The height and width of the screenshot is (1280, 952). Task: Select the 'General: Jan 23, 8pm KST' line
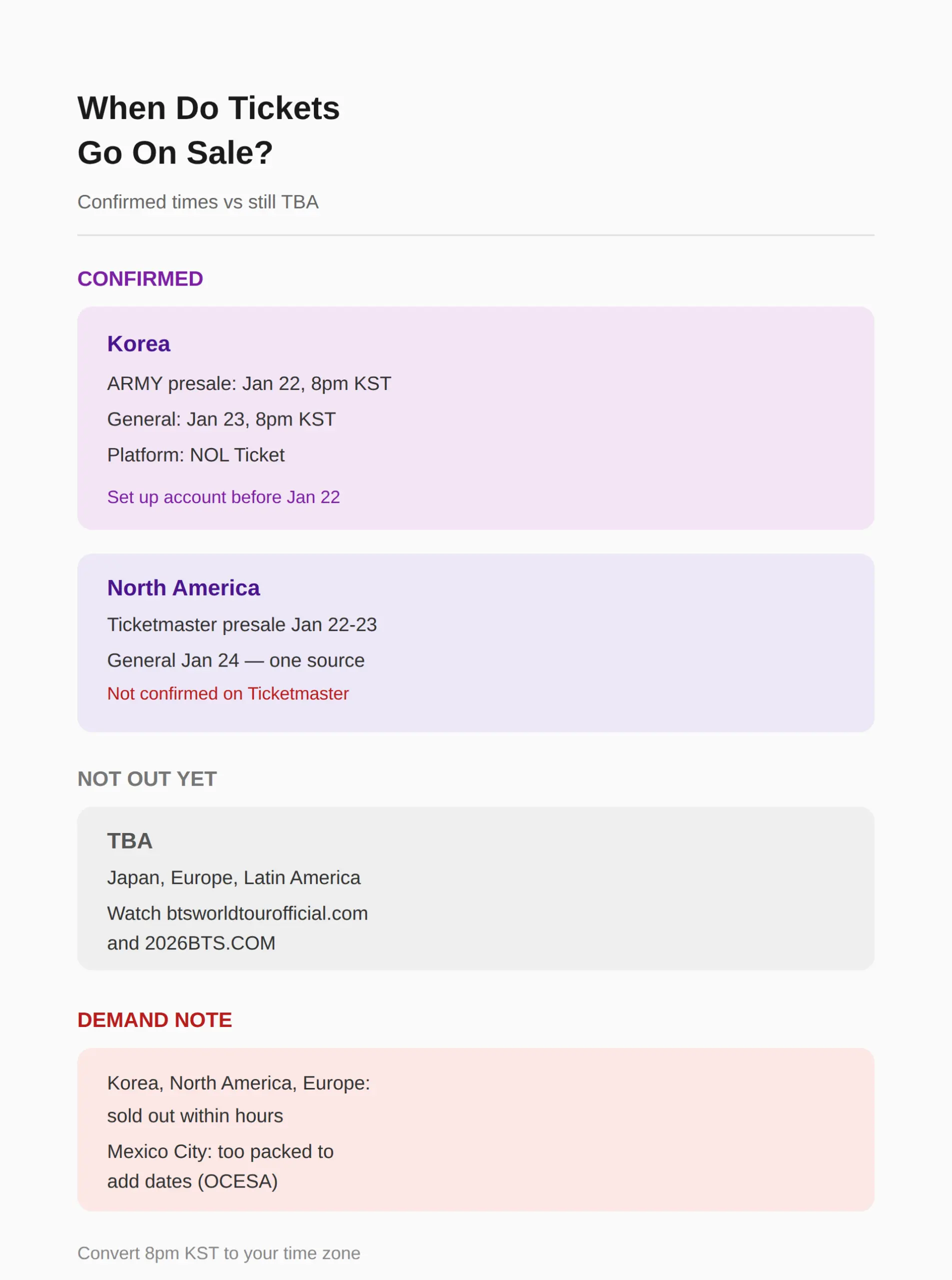coord(221,419)
